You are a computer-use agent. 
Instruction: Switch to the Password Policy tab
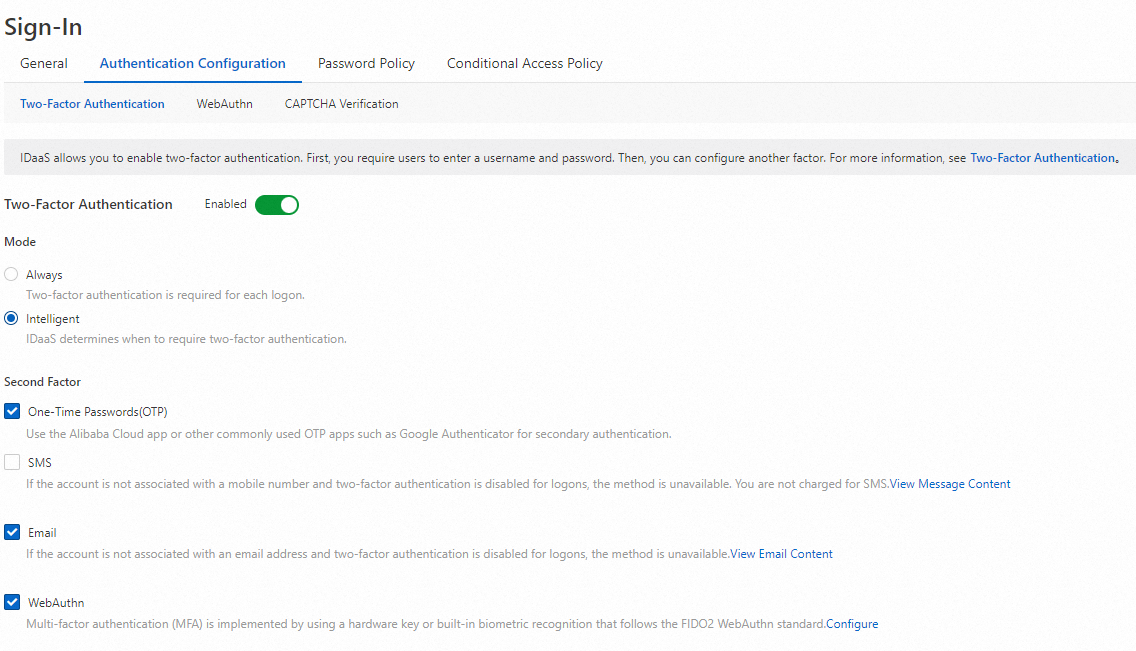click(366, 63)
